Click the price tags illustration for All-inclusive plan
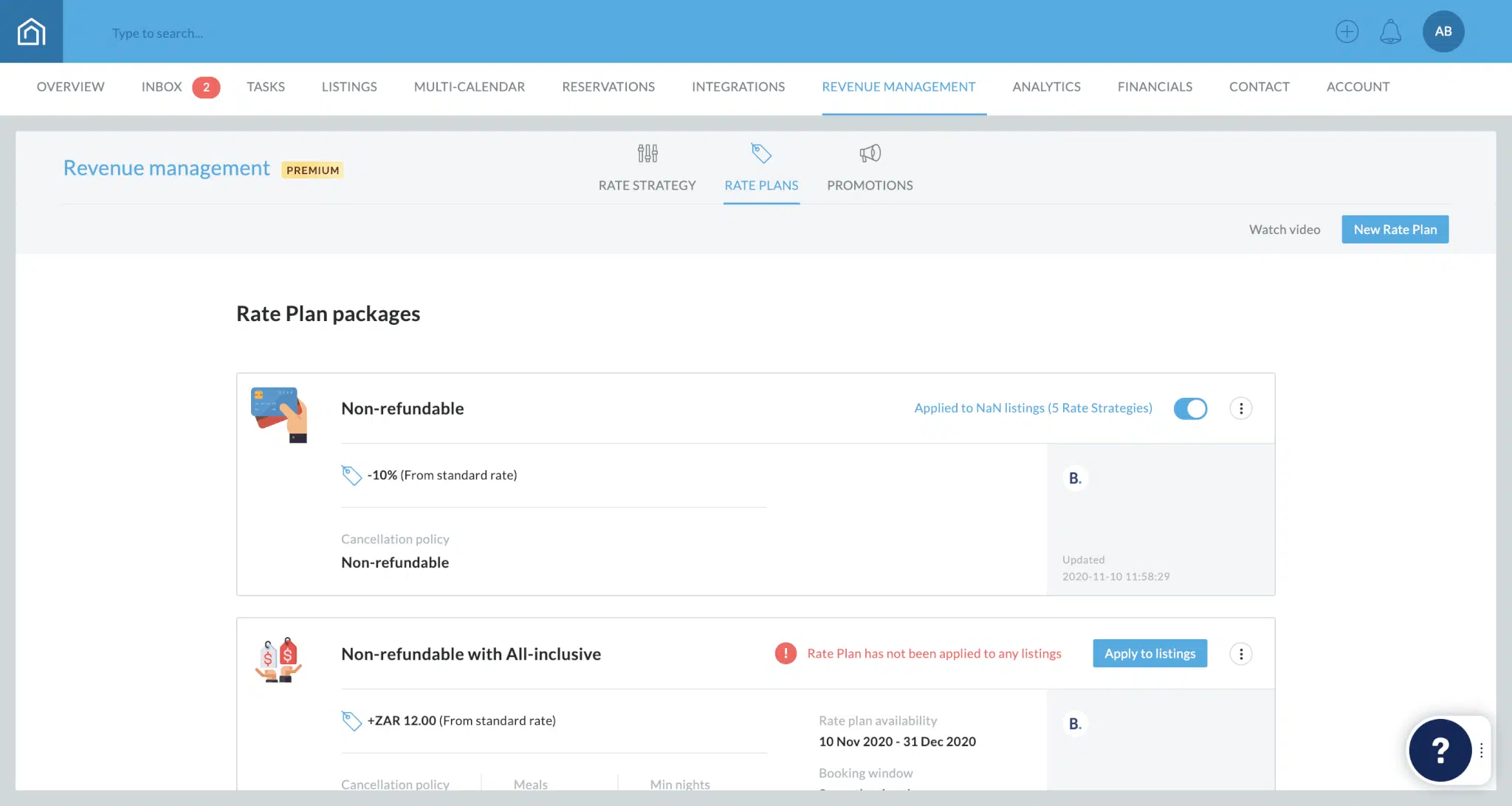 278,660
